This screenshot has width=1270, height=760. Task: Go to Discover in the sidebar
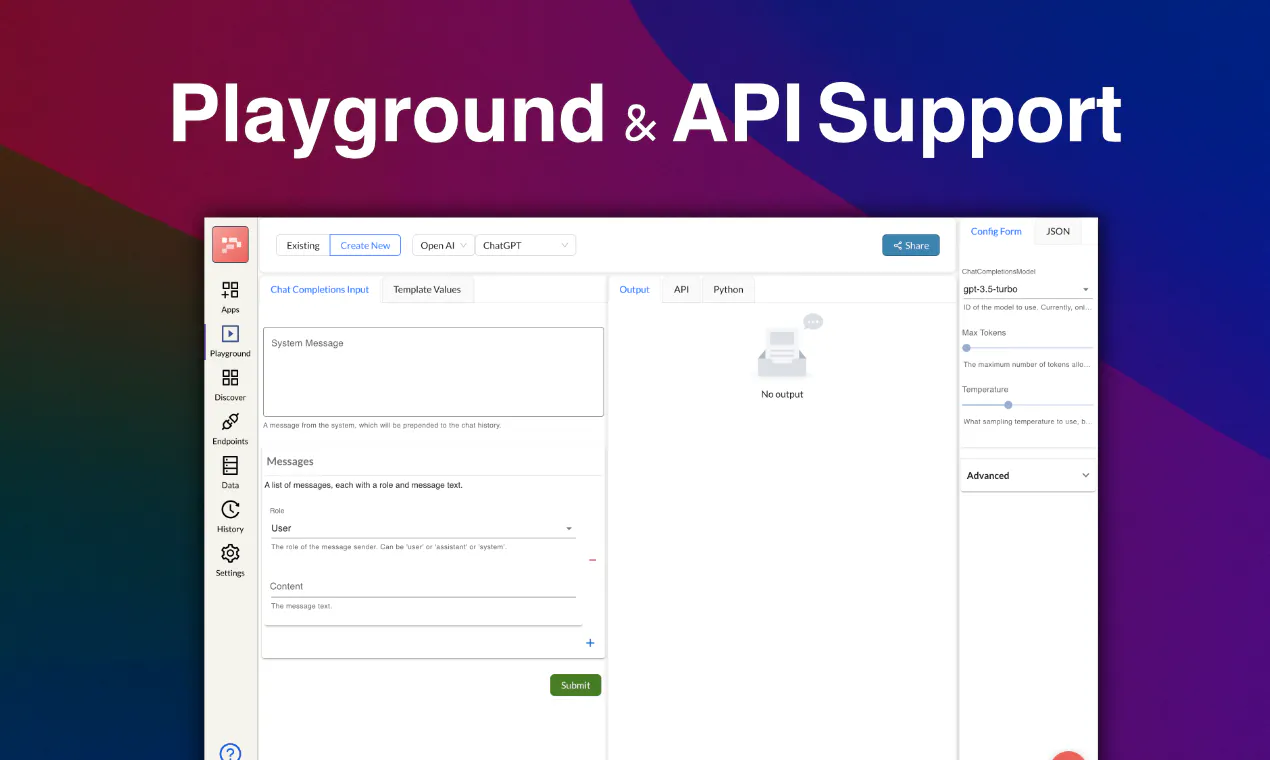(230, 384)
